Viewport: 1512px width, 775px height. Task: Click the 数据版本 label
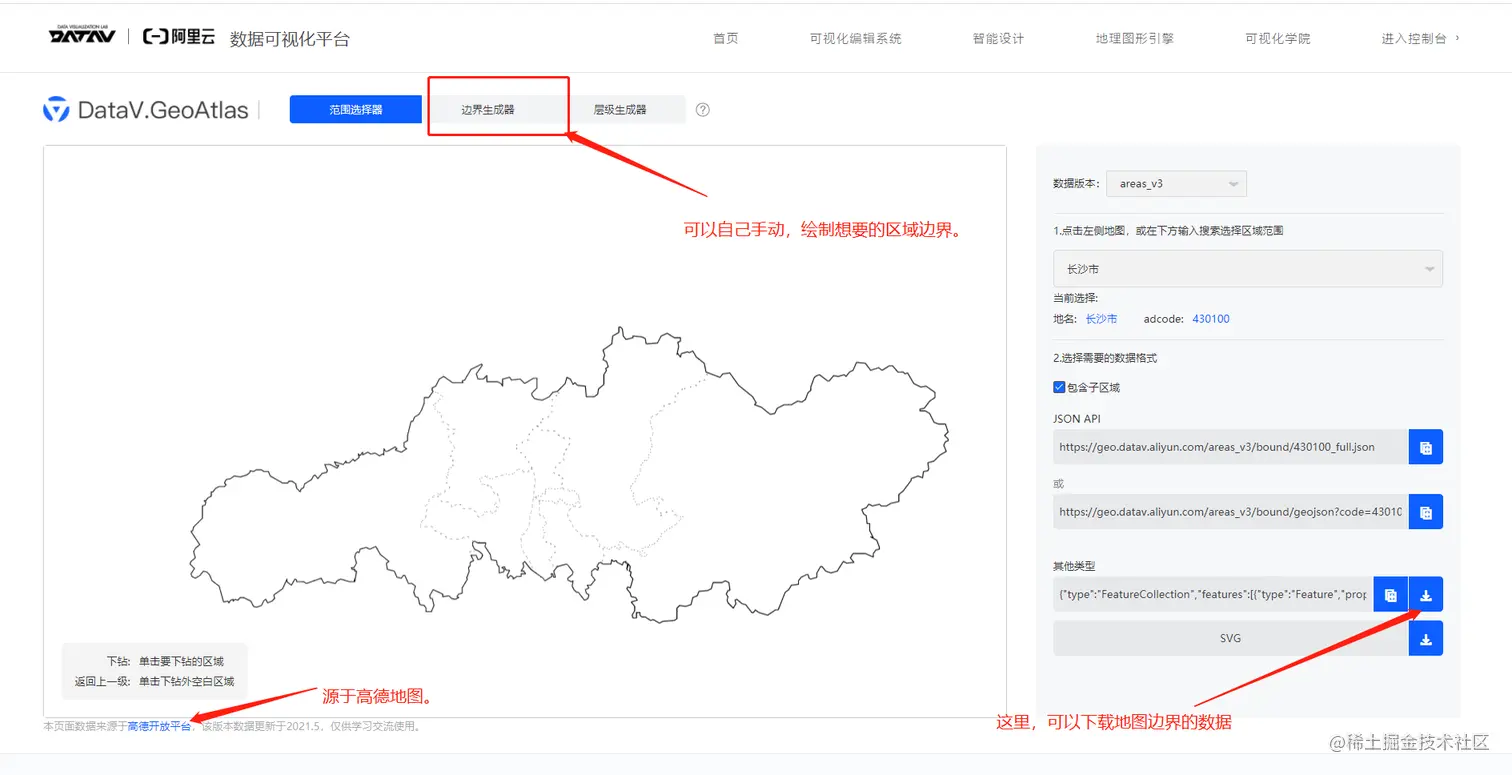1076,184
